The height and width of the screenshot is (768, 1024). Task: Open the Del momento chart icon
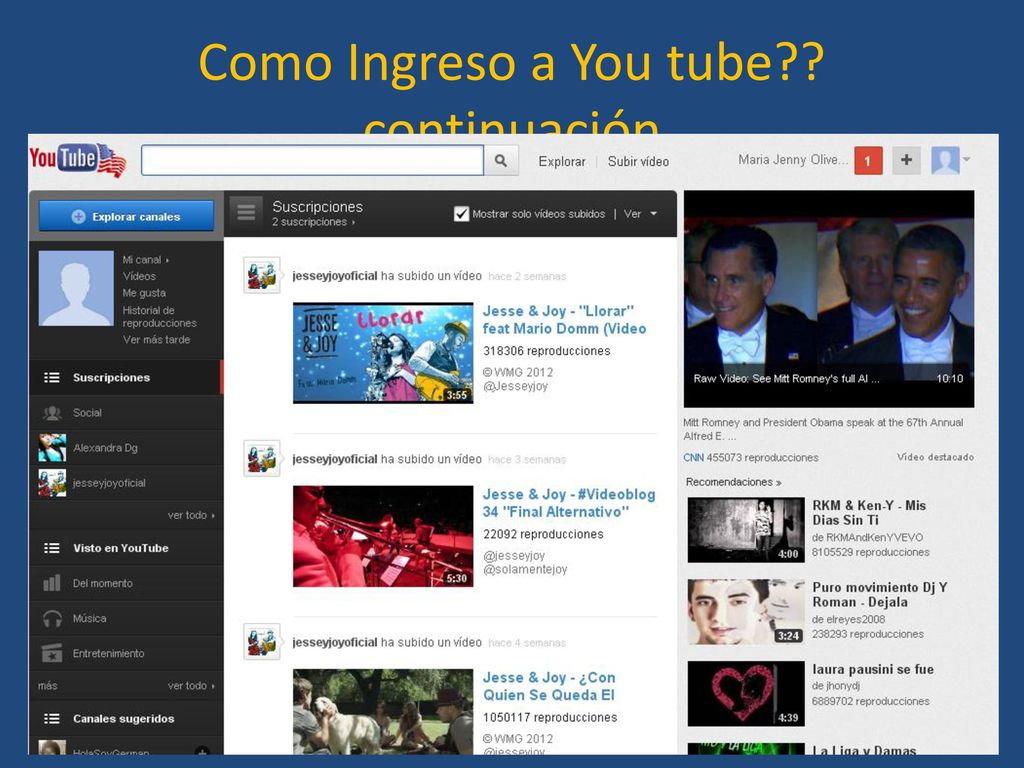52,583
